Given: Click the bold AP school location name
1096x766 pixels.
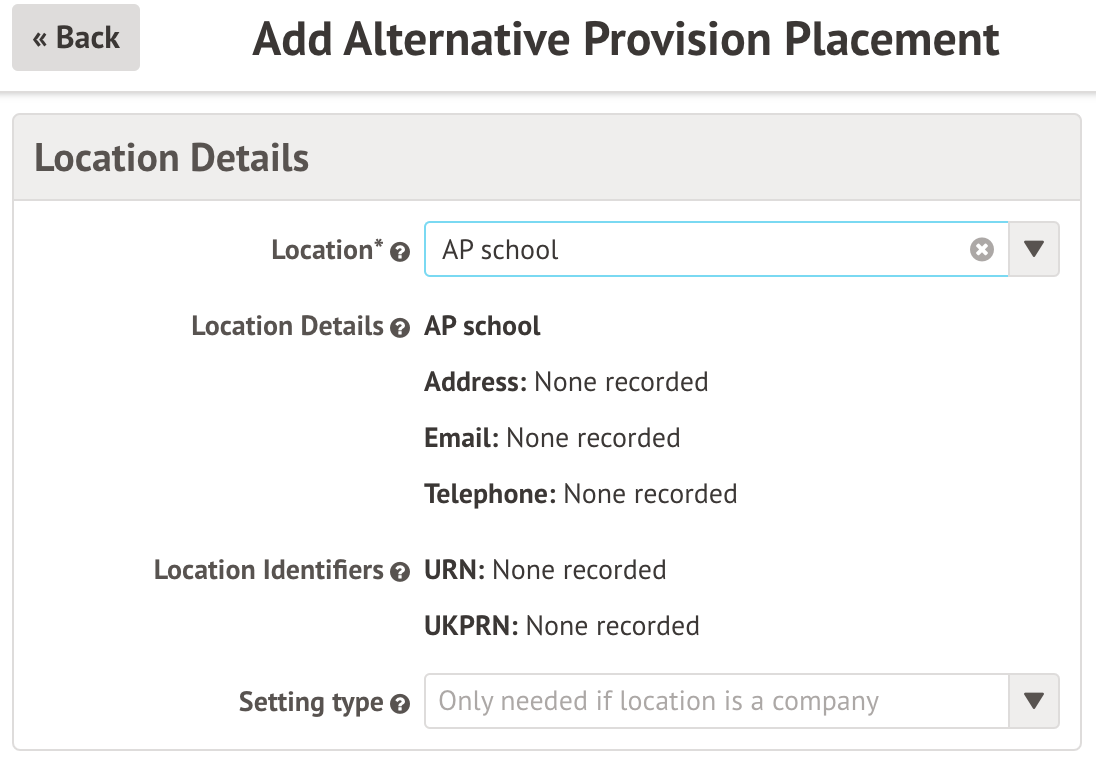Looking at the screenshot, I should [x=482, y=326].
